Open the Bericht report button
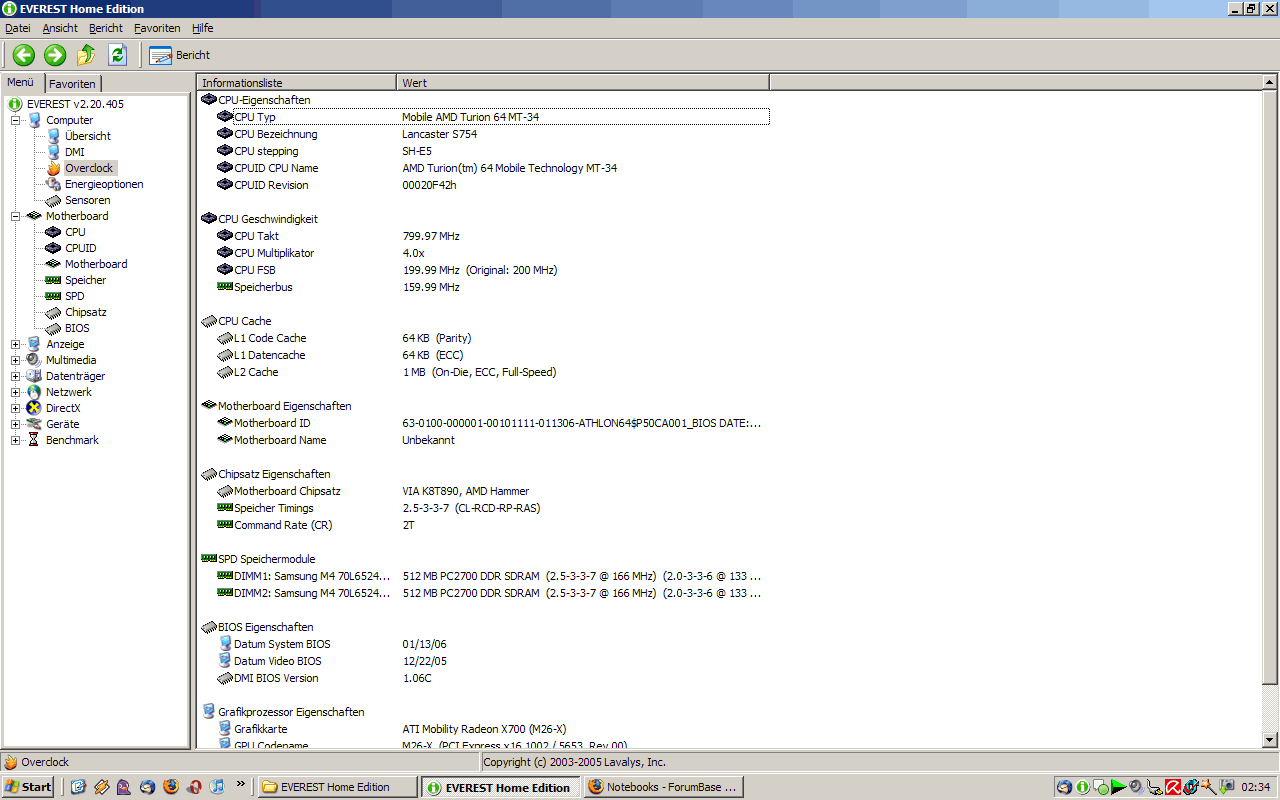Viewport: 1280px width, 800px height. pos(180,55)
